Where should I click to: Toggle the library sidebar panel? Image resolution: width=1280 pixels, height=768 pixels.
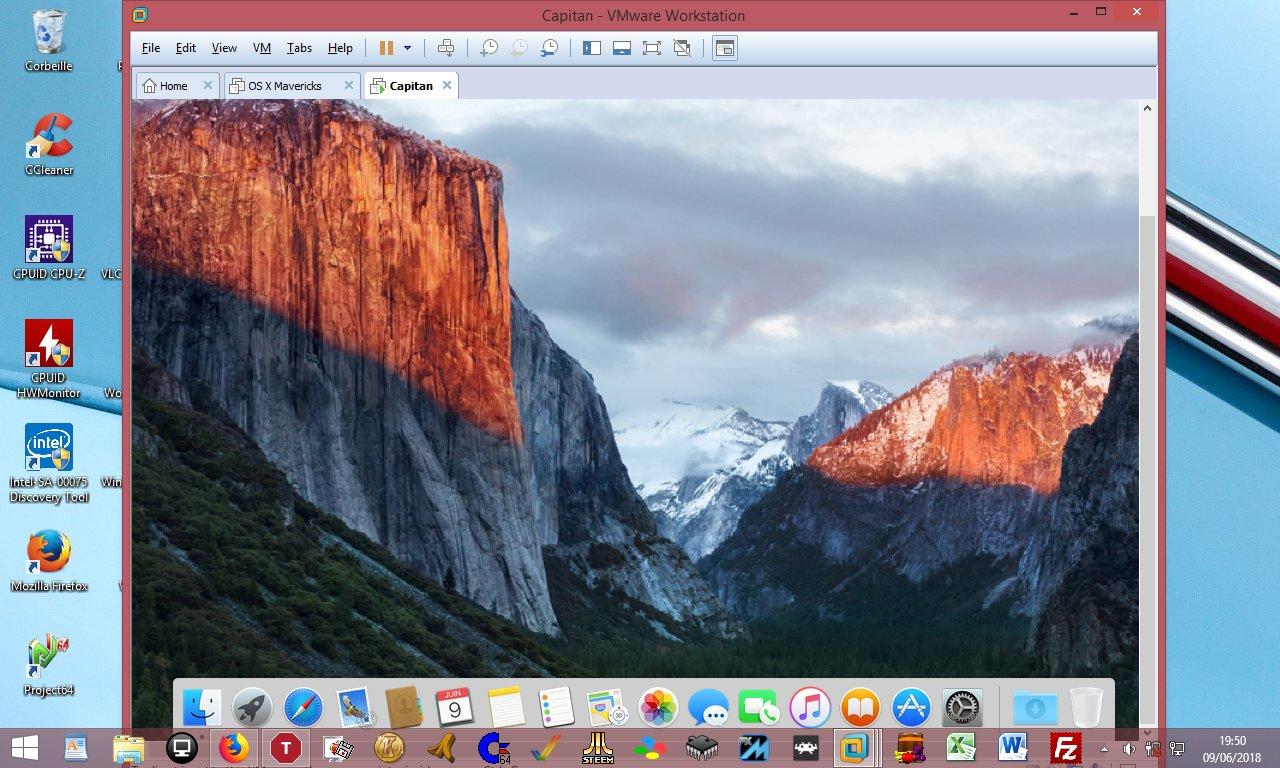592,48
